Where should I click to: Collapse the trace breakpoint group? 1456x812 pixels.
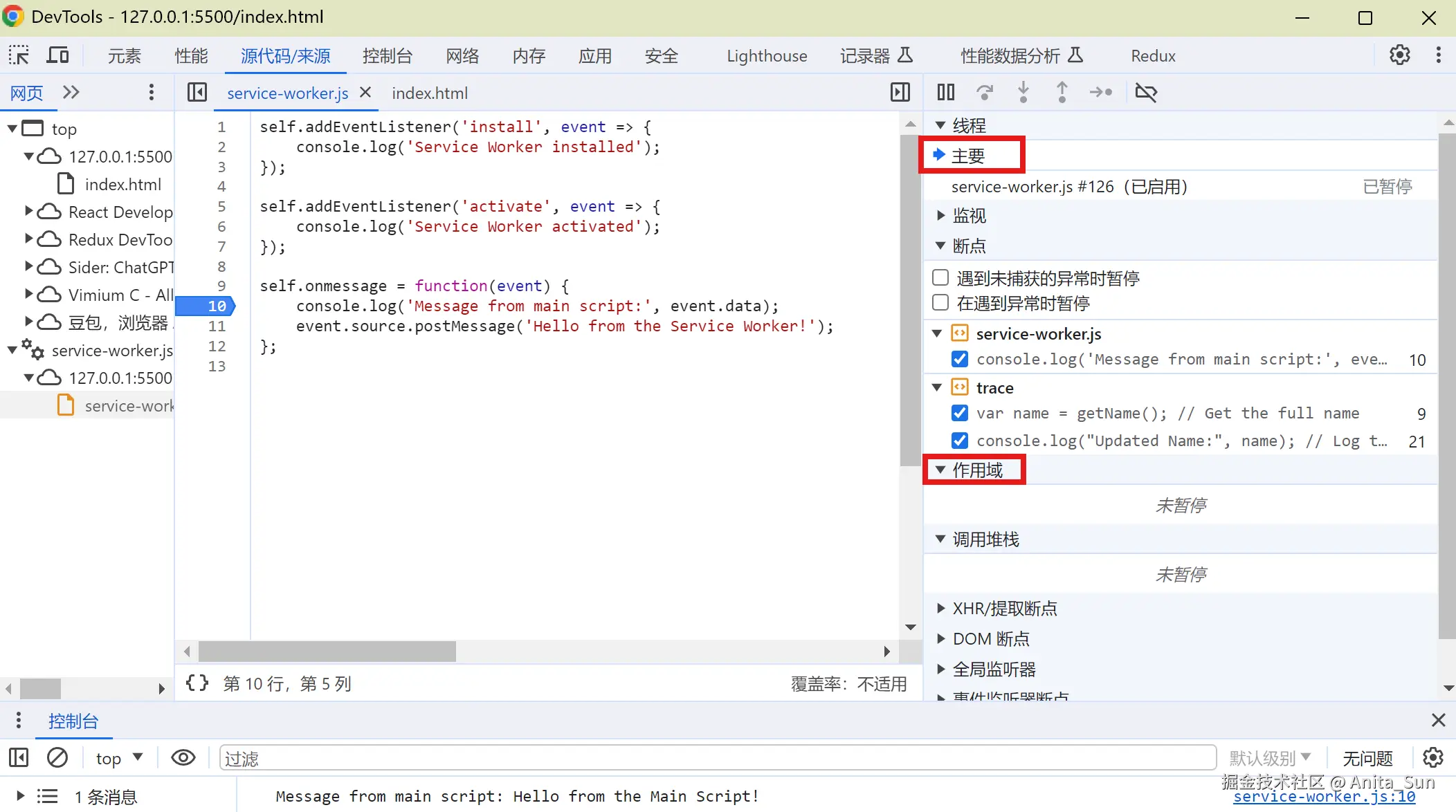click(x=937, y=387)
